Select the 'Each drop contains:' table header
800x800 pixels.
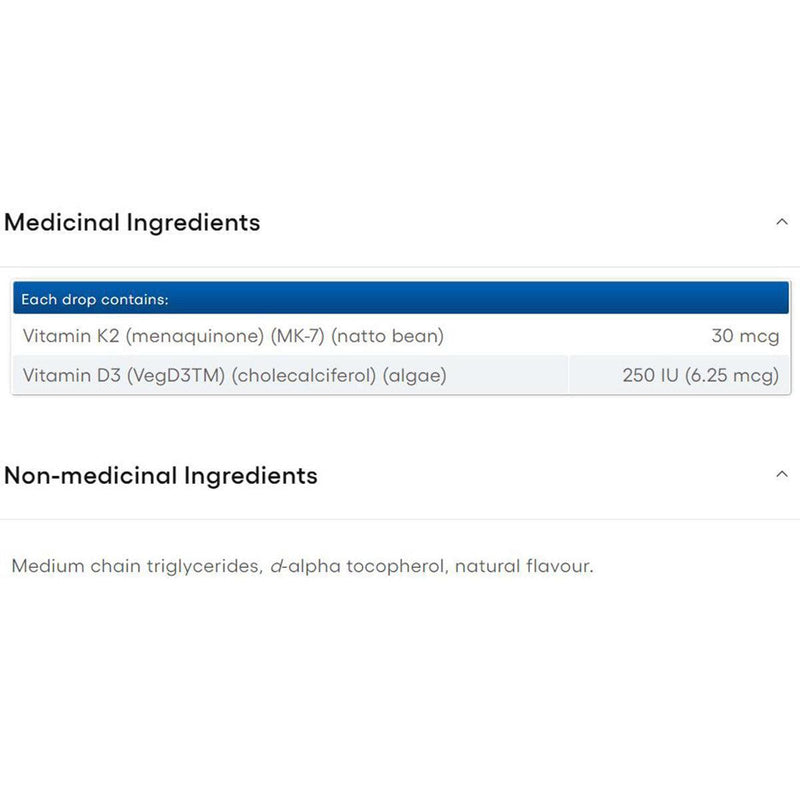[x=95, y=299]
